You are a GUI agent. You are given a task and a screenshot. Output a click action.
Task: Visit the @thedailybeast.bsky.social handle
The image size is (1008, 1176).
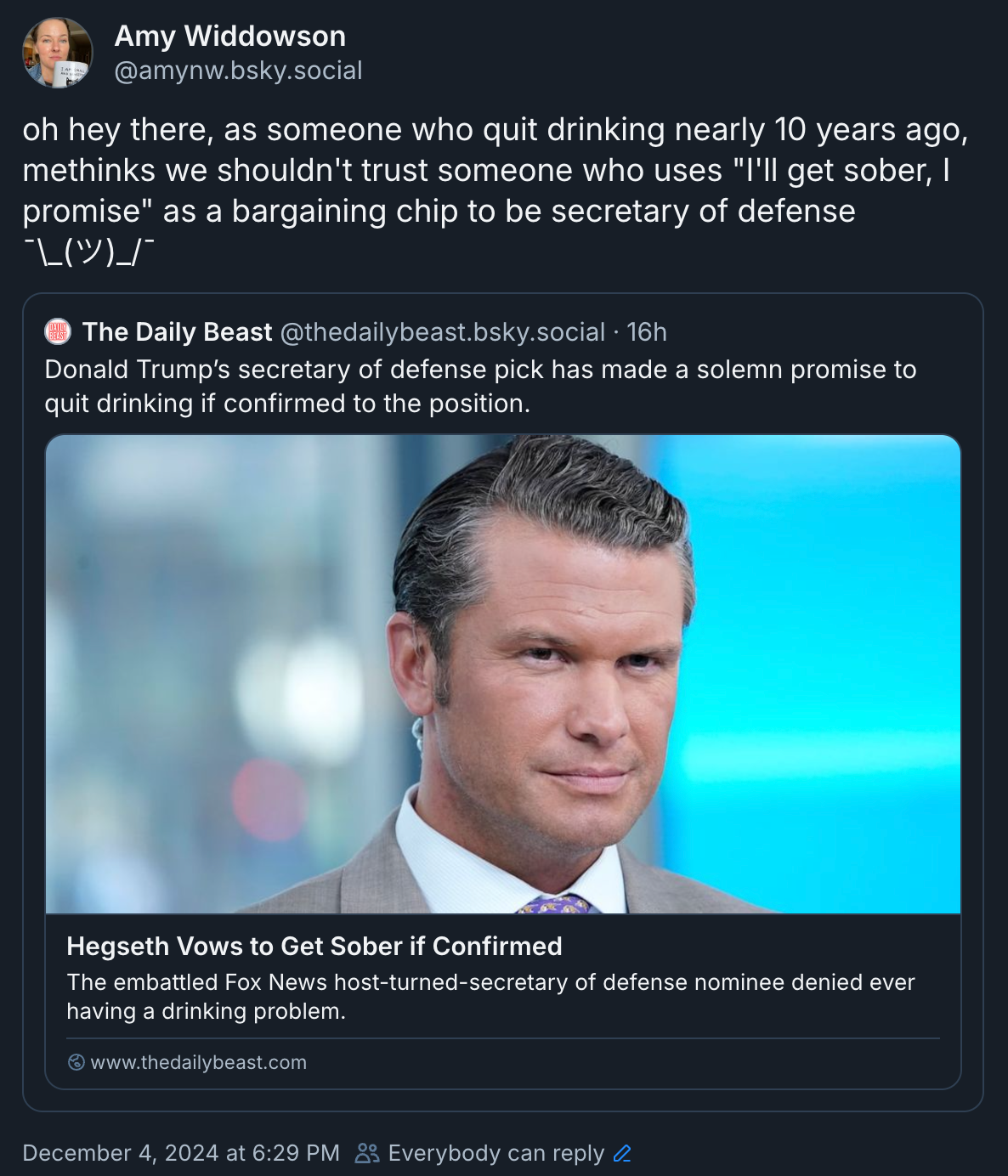(443, 332)
